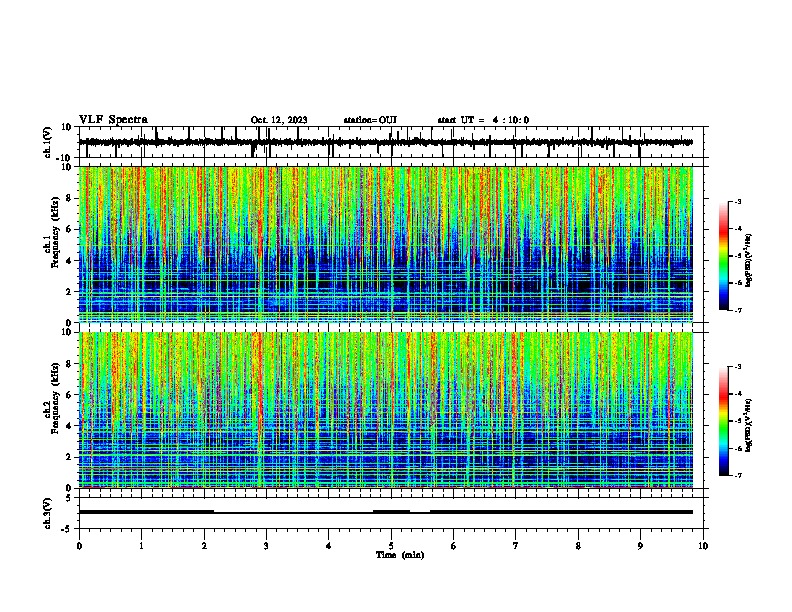Click the time axis tick label "6"

point(454,546)
